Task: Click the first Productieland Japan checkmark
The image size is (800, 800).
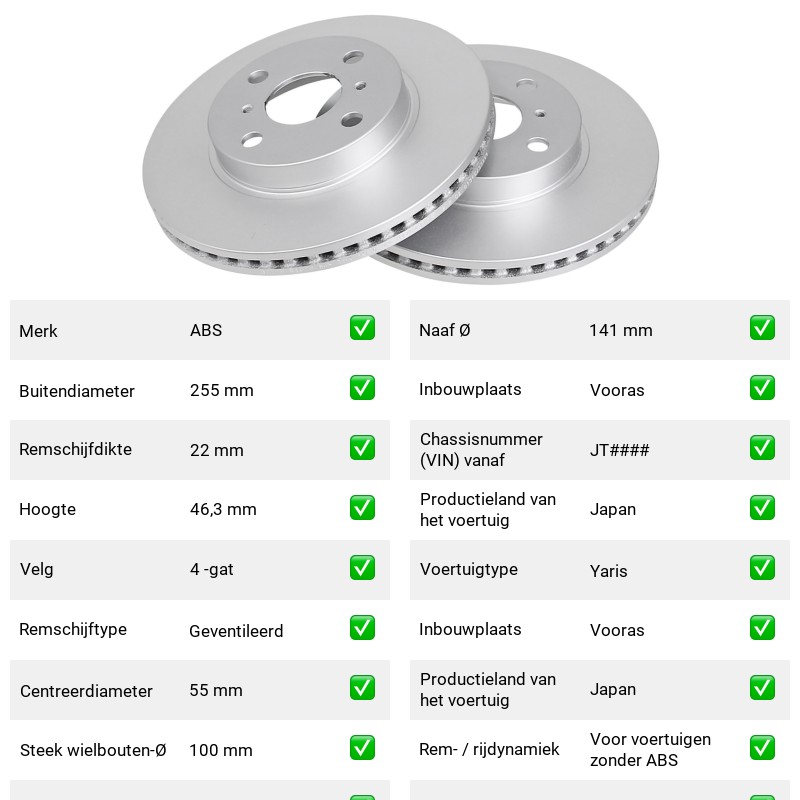Action: [762, 508]
